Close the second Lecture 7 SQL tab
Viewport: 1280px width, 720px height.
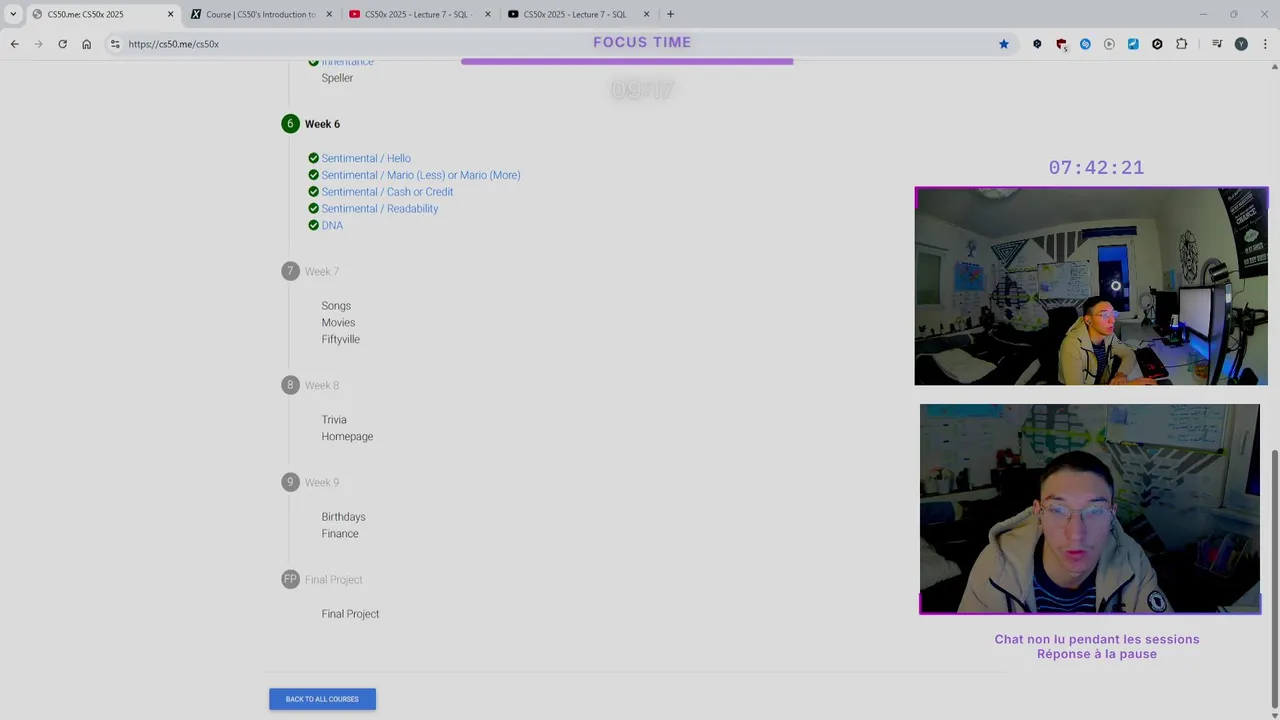[647, 14]
